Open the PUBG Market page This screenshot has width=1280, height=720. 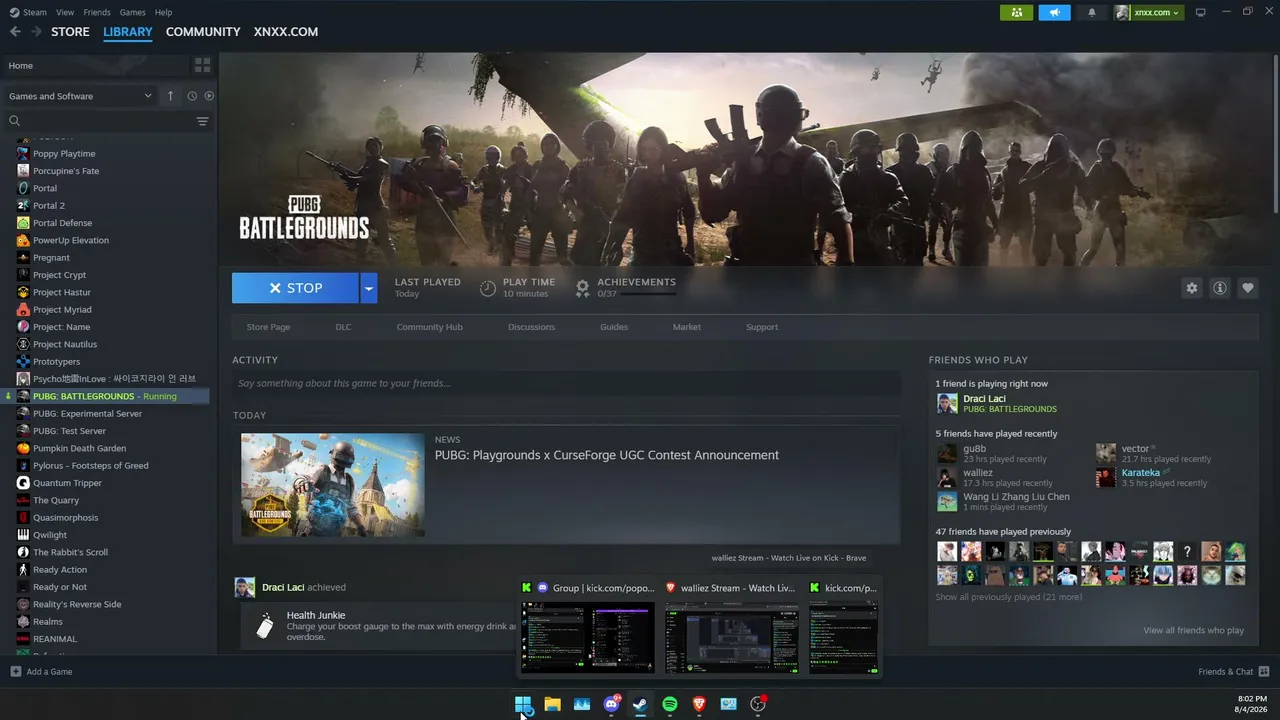[x=687, y=327]
